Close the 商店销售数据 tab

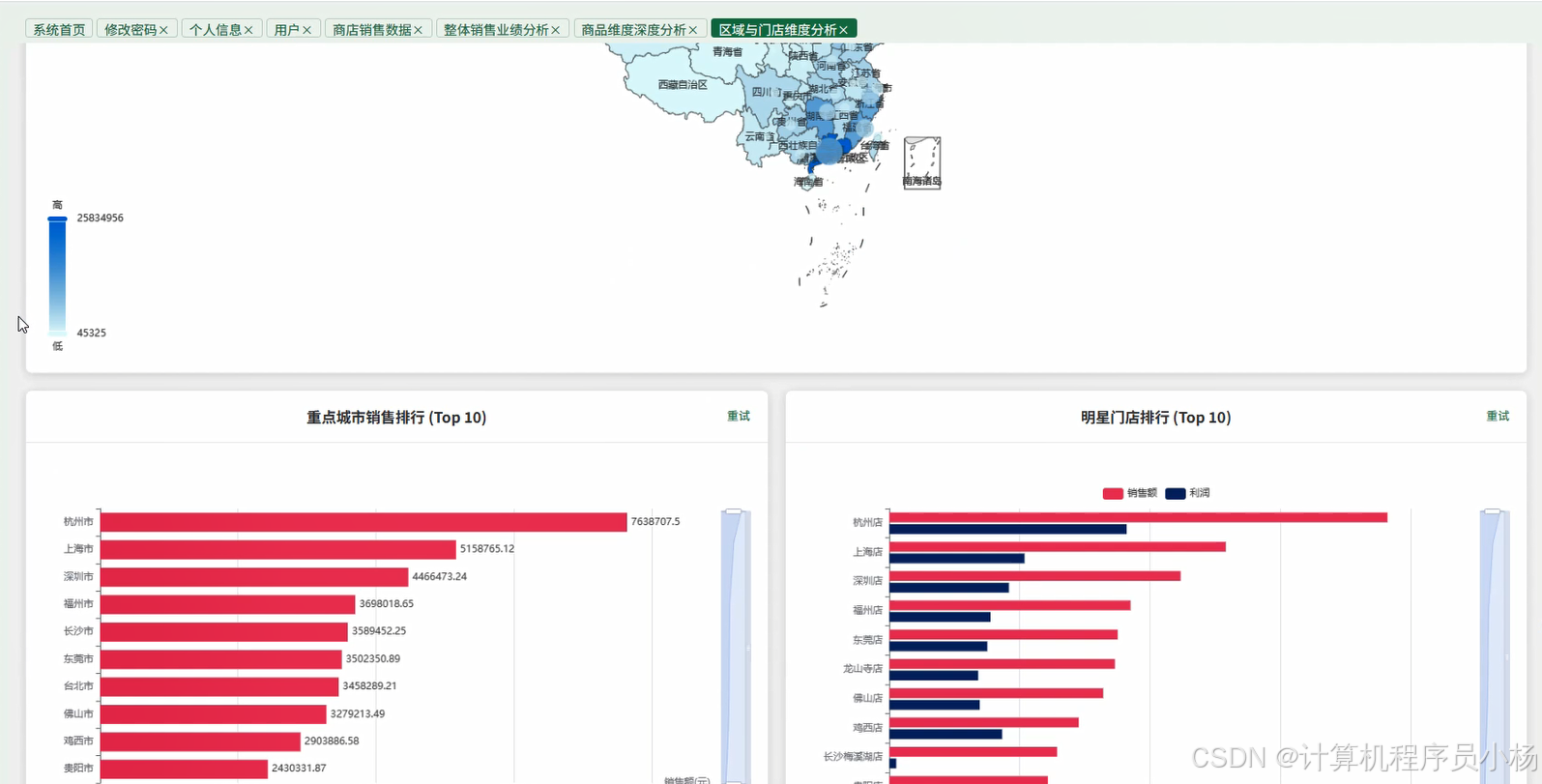click(x=418, y=30)
